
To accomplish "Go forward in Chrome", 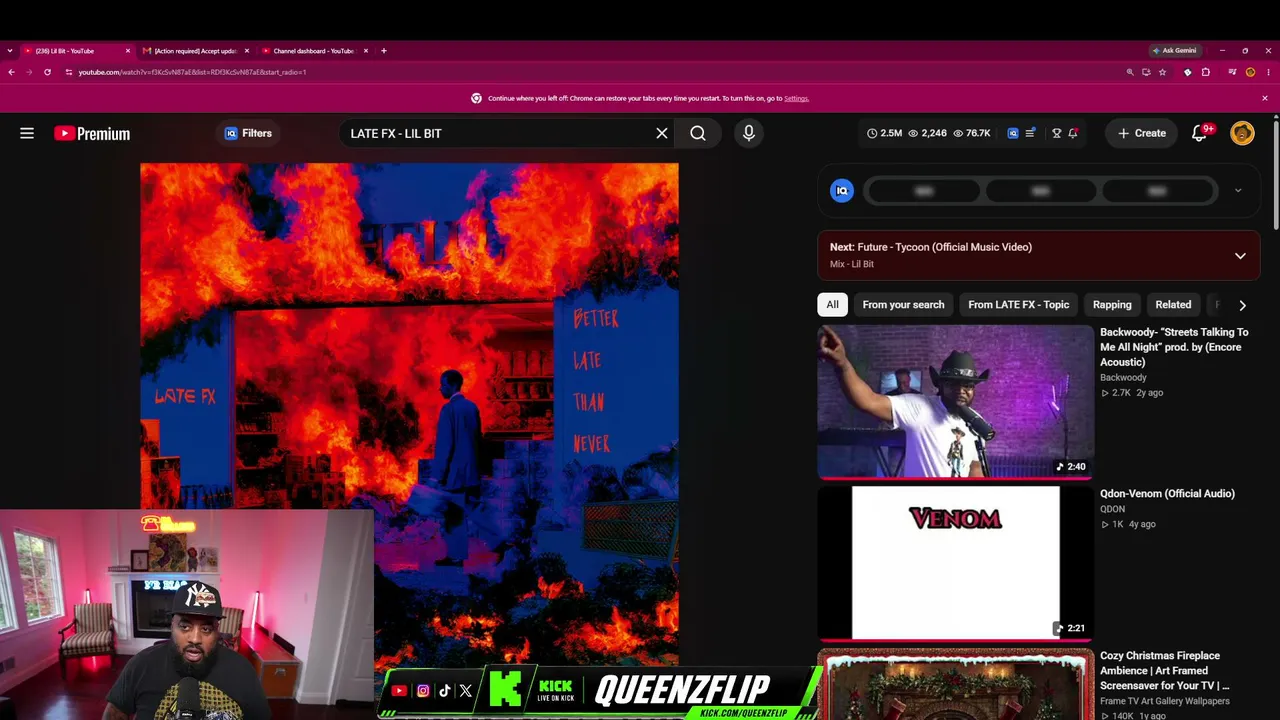I will tap(29, 72).
